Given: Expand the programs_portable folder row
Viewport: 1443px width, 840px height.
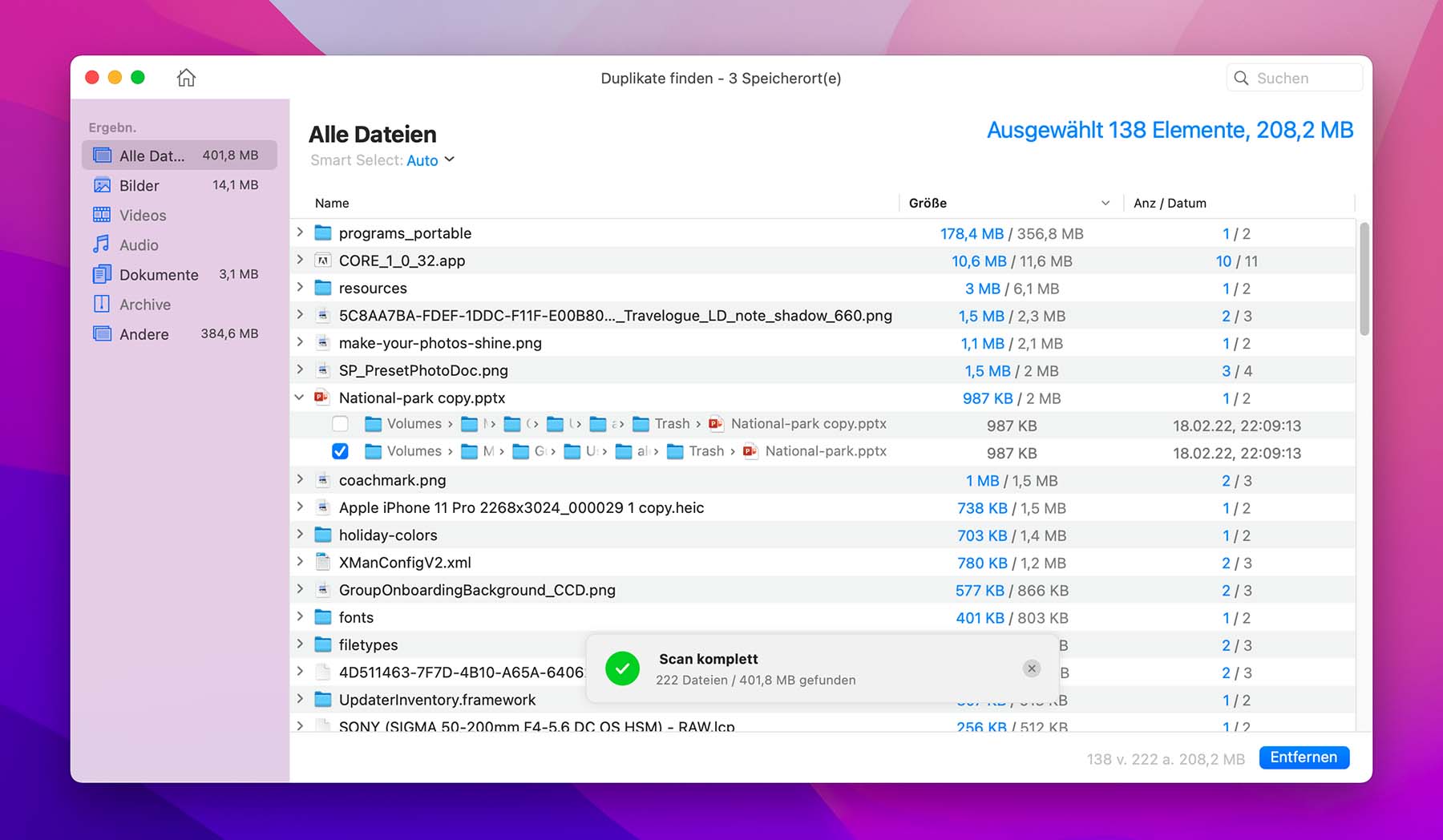Looking at the screenshot, I should coord(300,232).
